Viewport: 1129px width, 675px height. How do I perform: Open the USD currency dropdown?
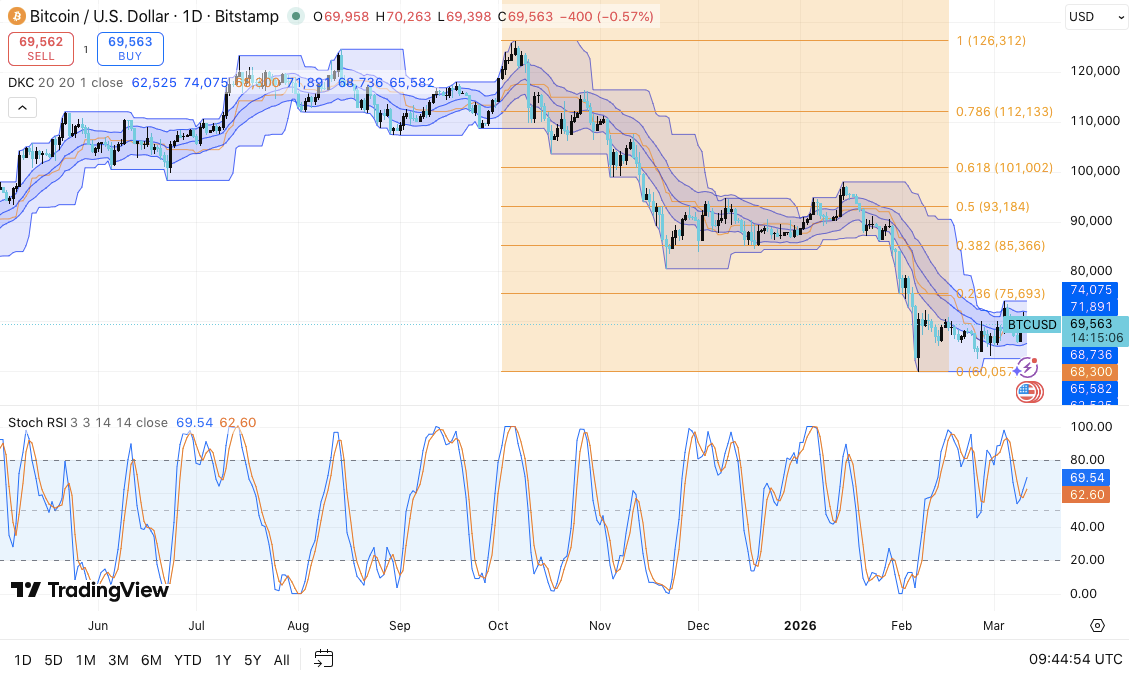click(1092, 17)
